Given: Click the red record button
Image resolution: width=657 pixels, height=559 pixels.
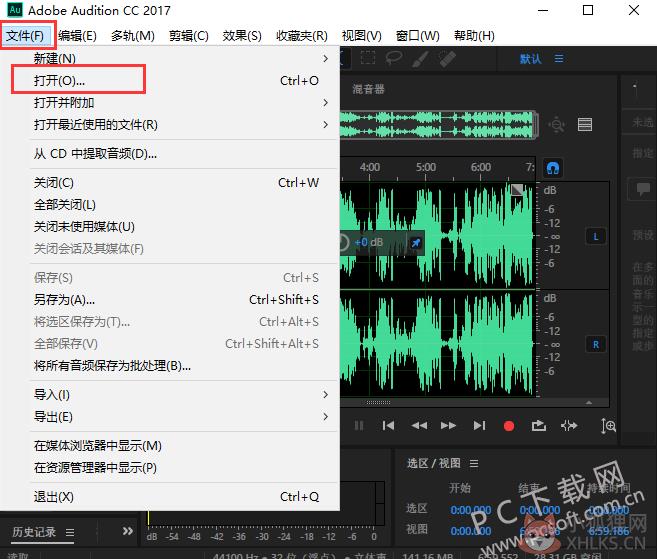Looking at the screenshot, I should (509, 426).
